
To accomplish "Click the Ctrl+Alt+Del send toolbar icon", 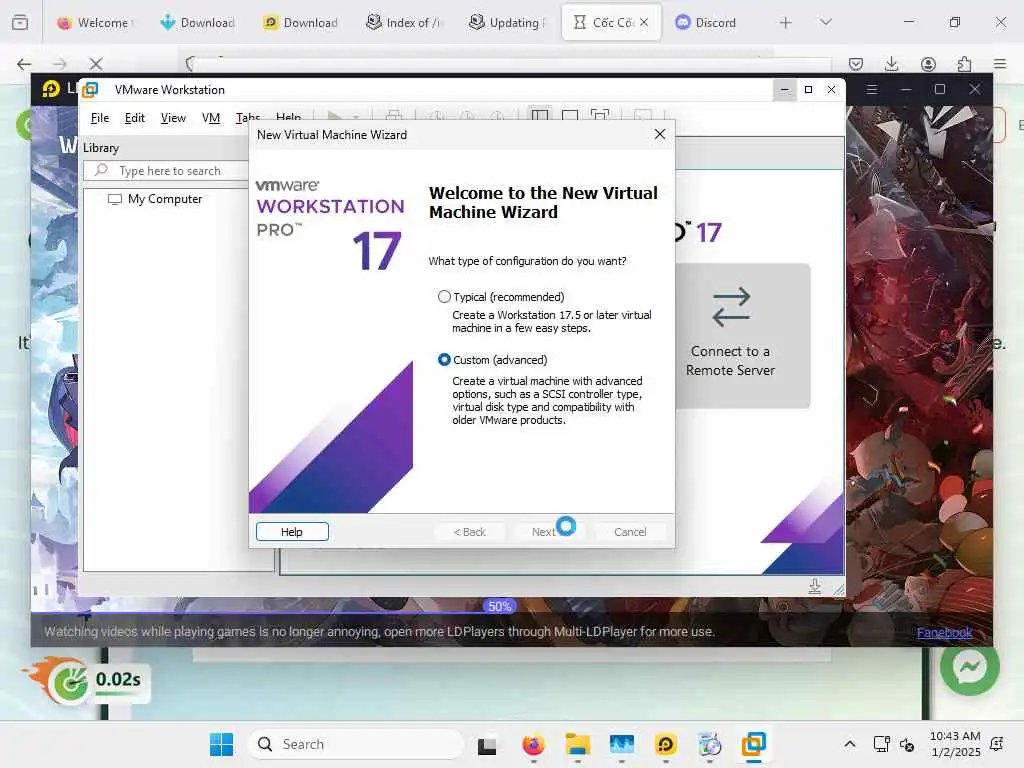I will (394, 116).
